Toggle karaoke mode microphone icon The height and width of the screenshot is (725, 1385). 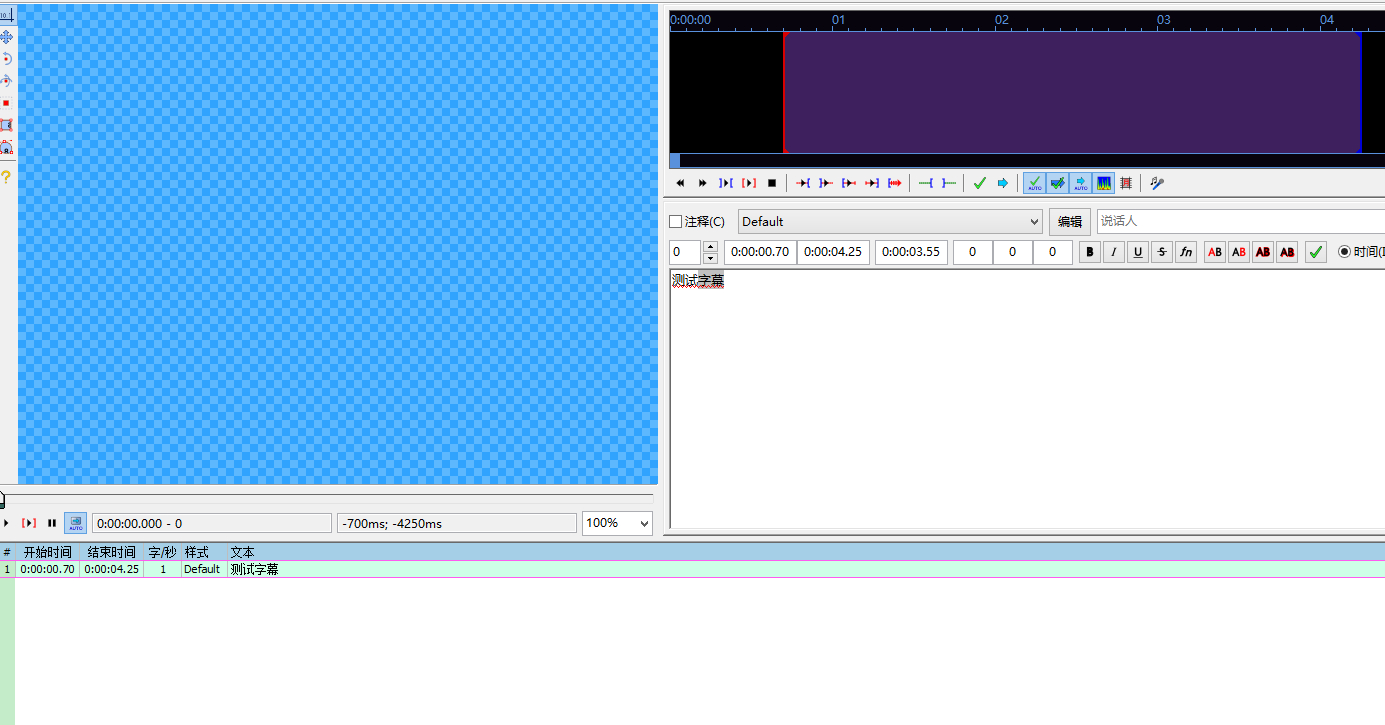(1157, 183)
